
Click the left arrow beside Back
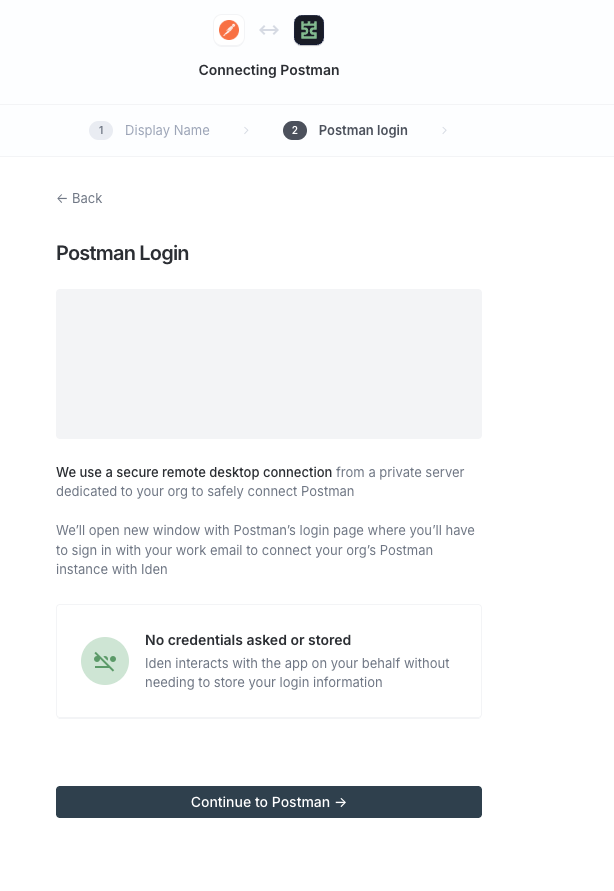(62, 198)
